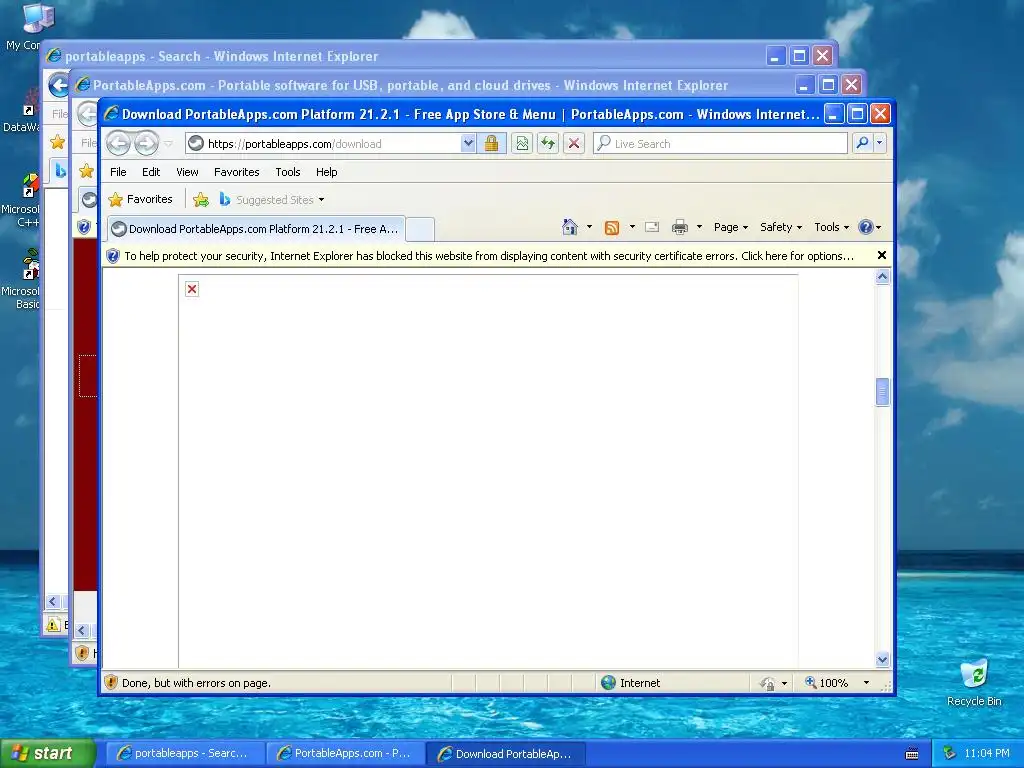Click the vertical scrollbar down arrow
This screenshot has height=768, width=1024.
[882, 660]
